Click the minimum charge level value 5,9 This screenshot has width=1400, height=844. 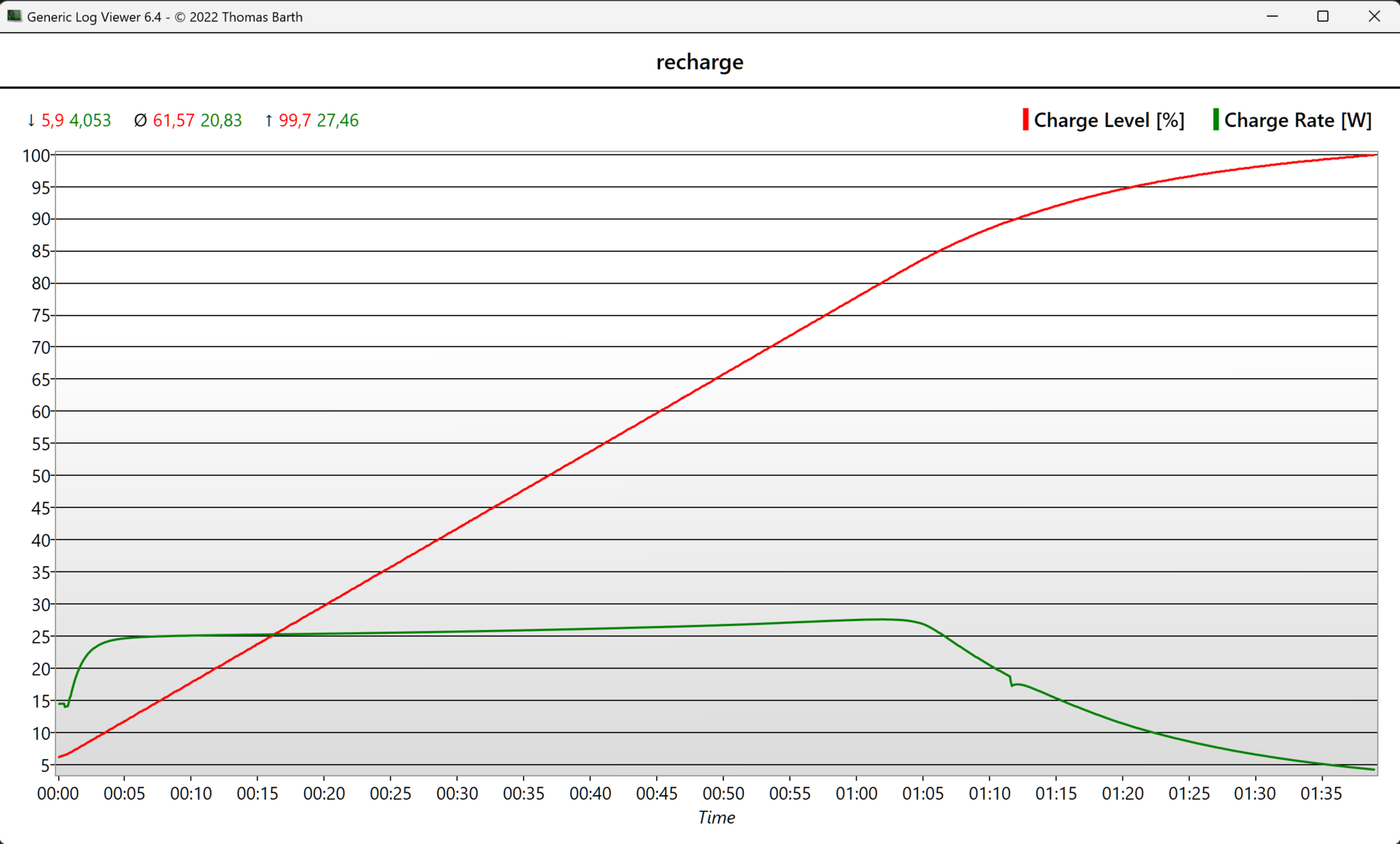(52, 120)
